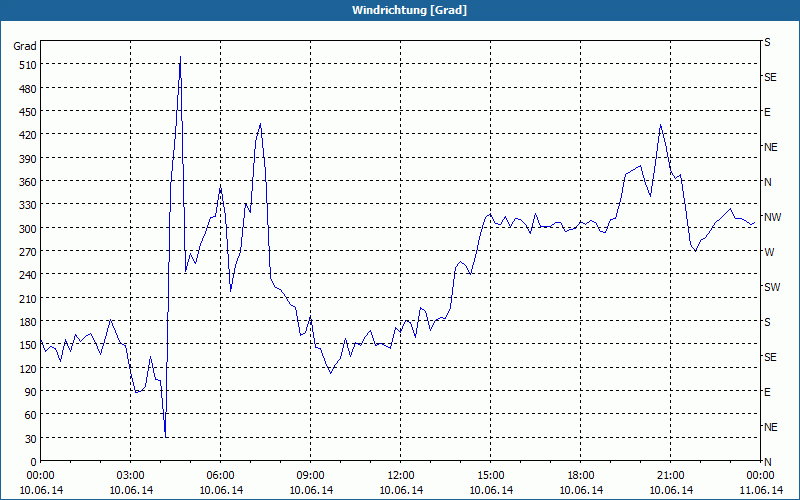Click the "Grad" unit label on y-axis
This screenshot has height=500, width=800.
(x=24, y=46)
